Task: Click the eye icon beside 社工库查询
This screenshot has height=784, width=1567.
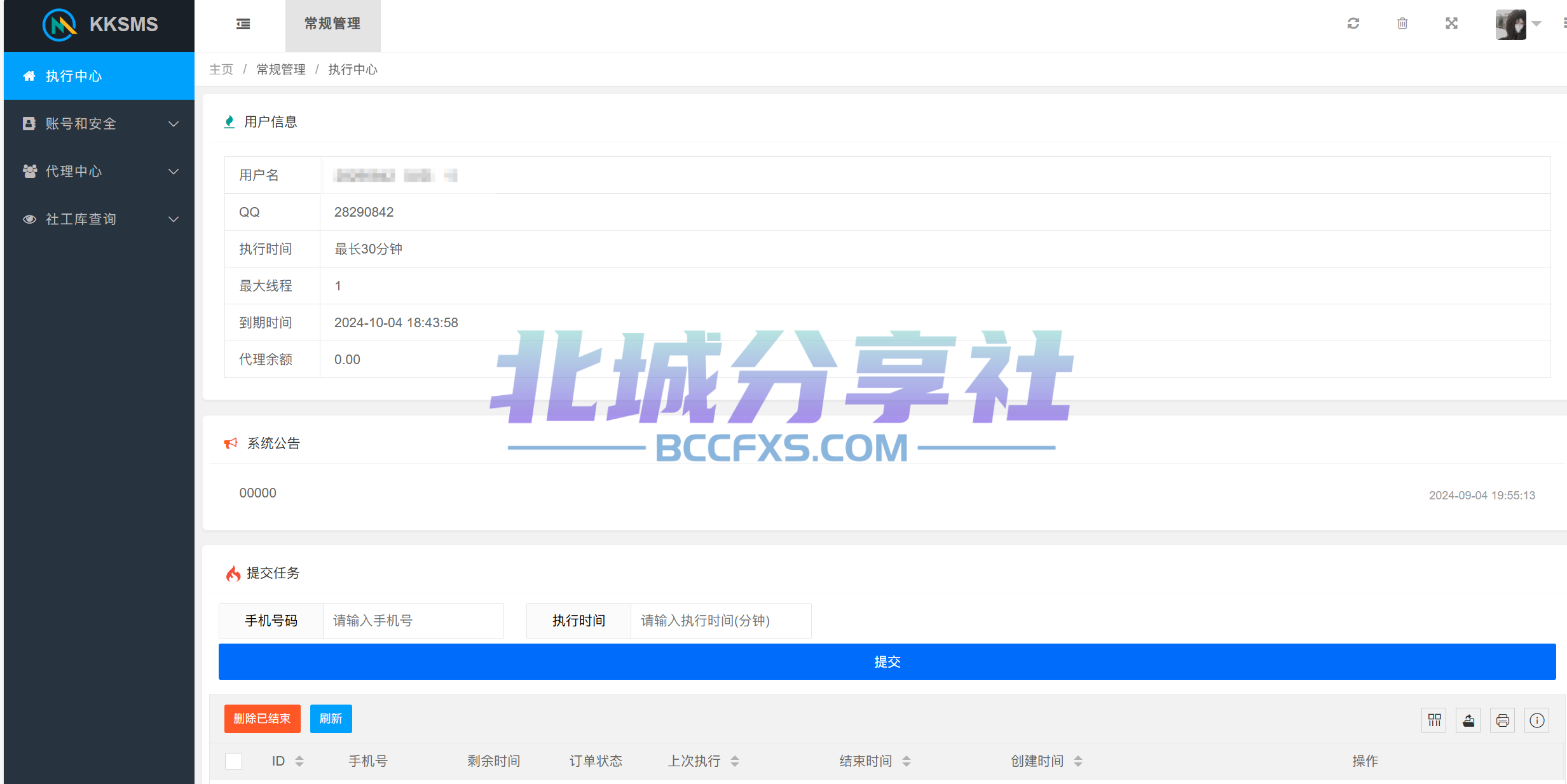Action: click(x=29, y=219)
